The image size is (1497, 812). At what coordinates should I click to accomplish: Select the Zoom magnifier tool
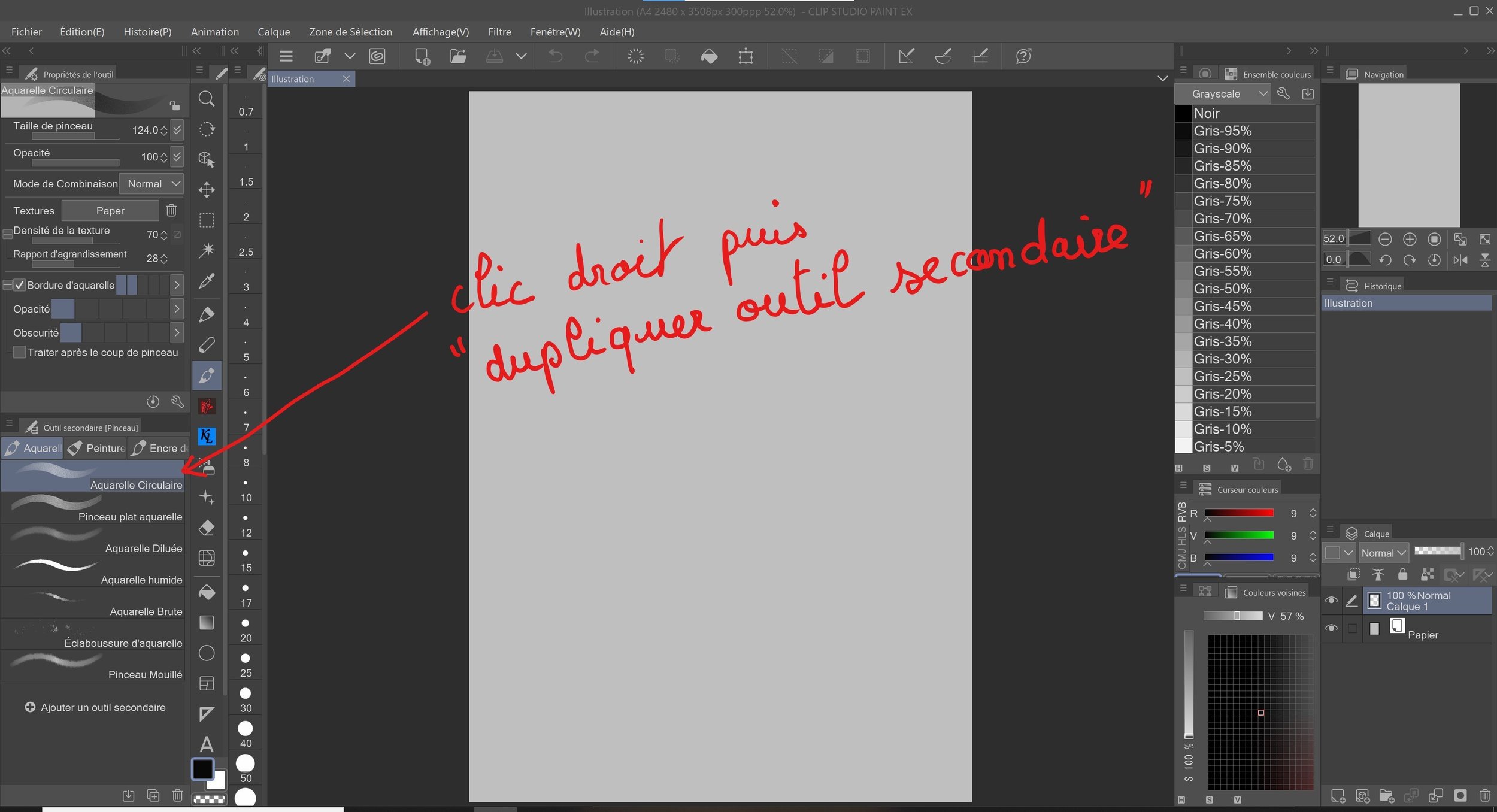pos(207,99)
